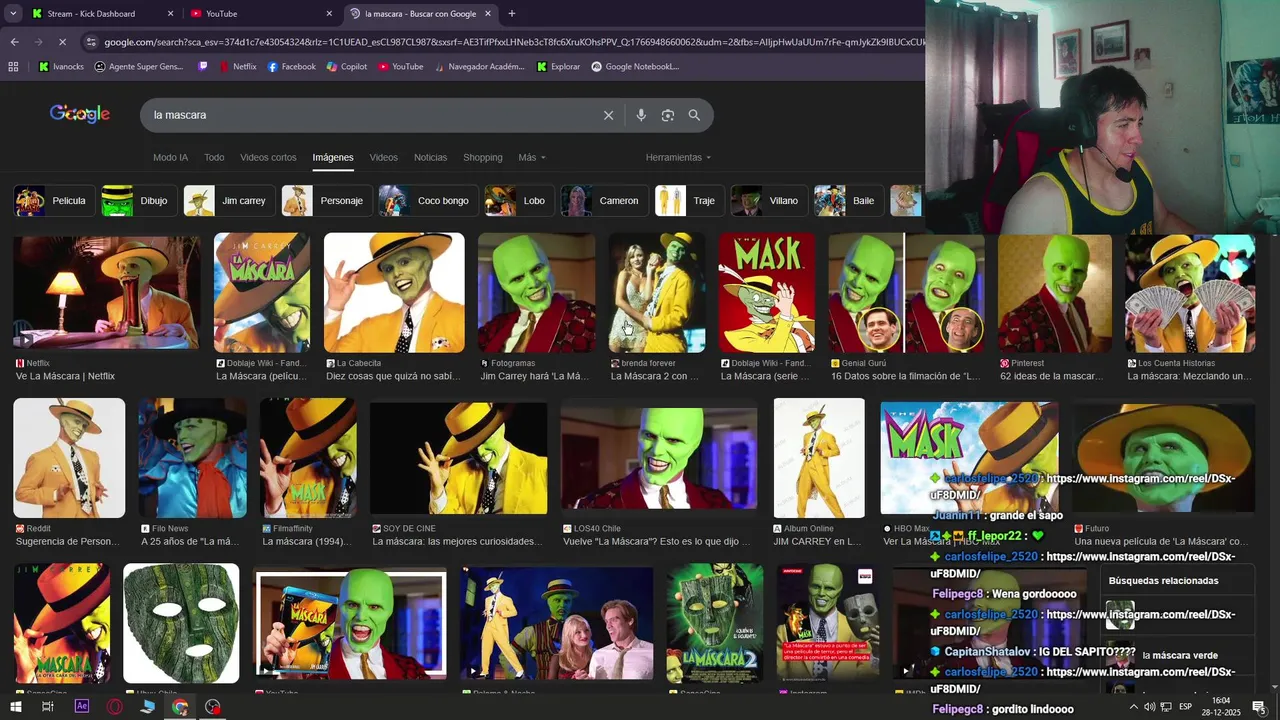Open the Facebook bookmark
This screenshot has width=1280, height=720.
tap(291, 67)
